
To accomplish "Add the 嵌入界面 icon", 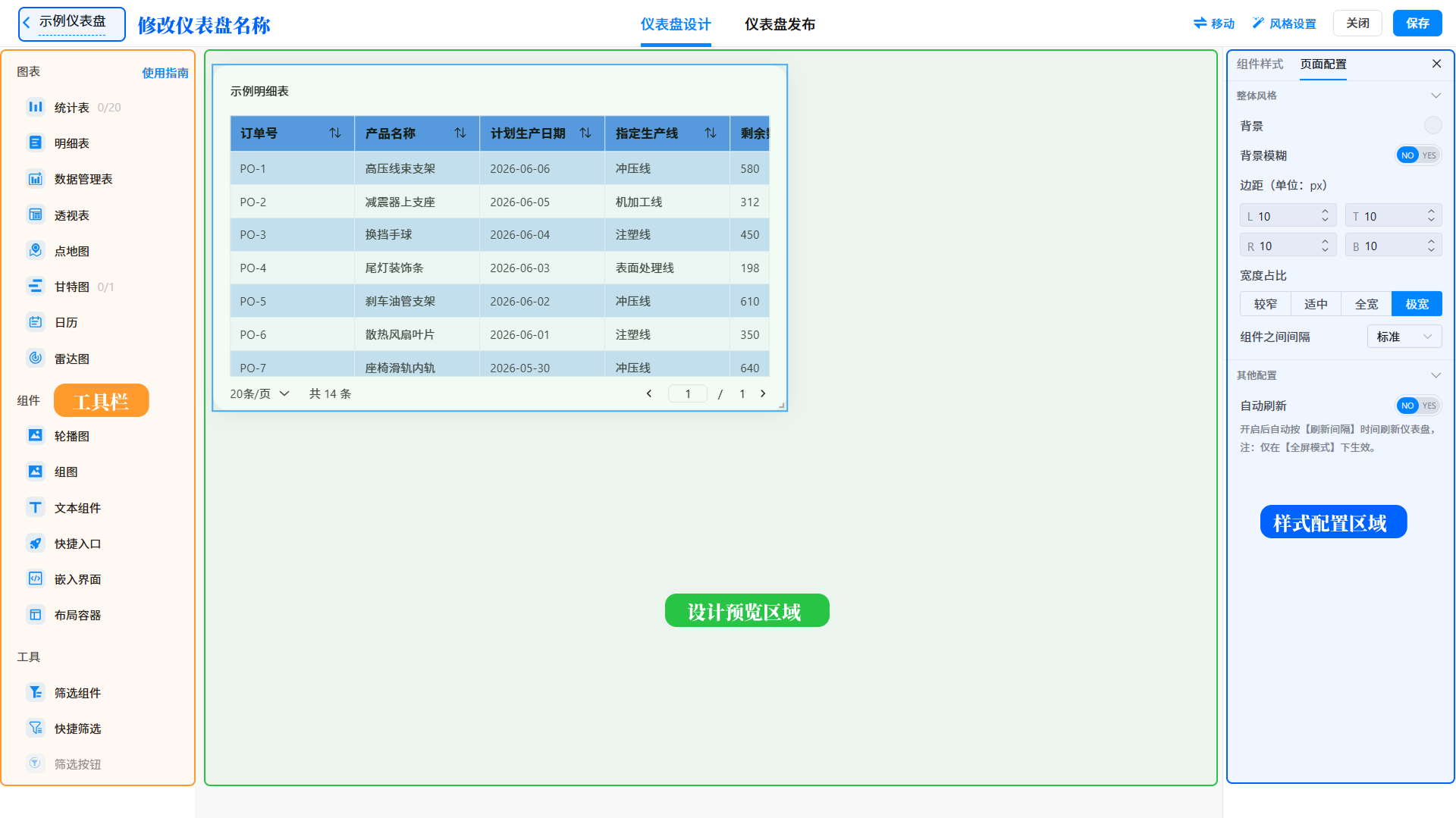I will 36,579.
